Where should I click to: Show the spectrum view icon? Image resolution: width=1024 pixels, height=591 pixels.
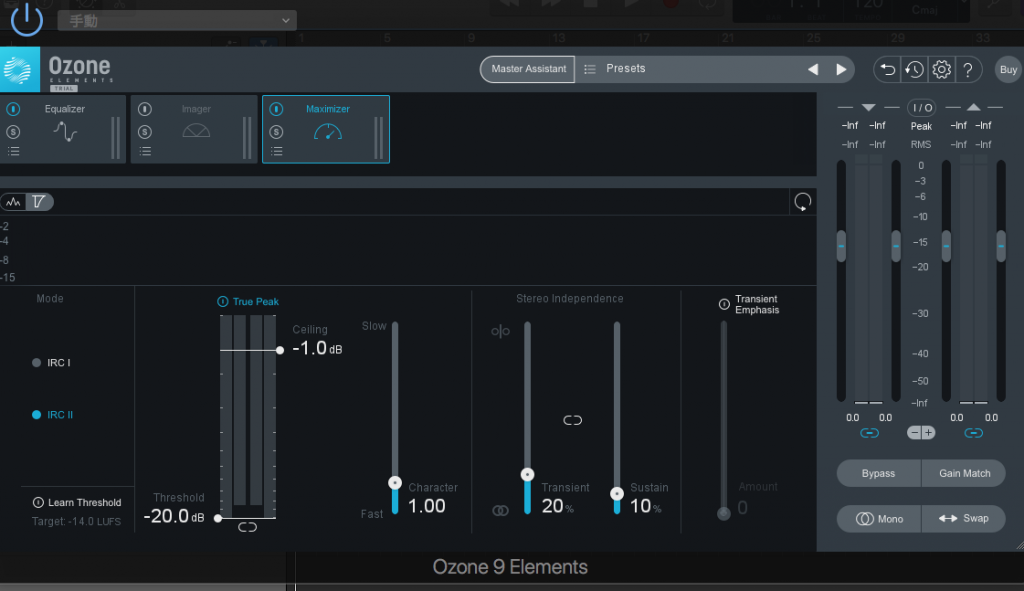coord(13,202)
